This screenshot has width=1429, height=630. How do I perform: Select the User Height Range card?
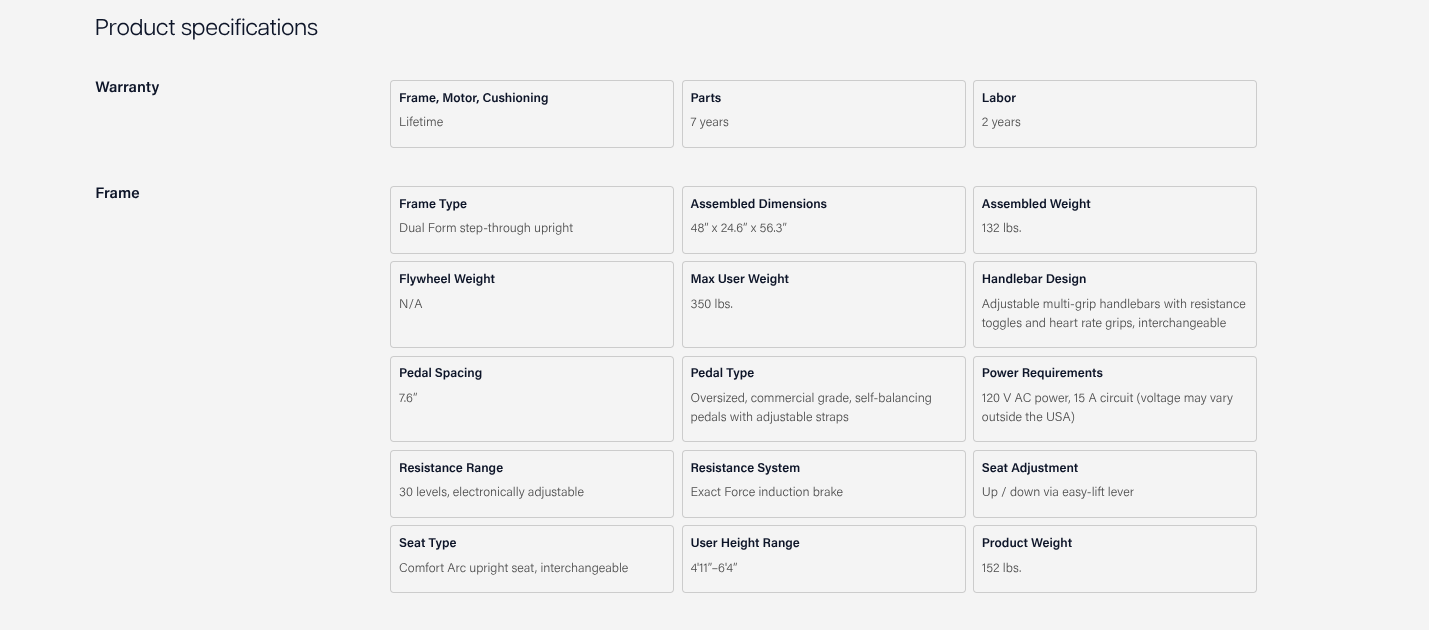823,559
